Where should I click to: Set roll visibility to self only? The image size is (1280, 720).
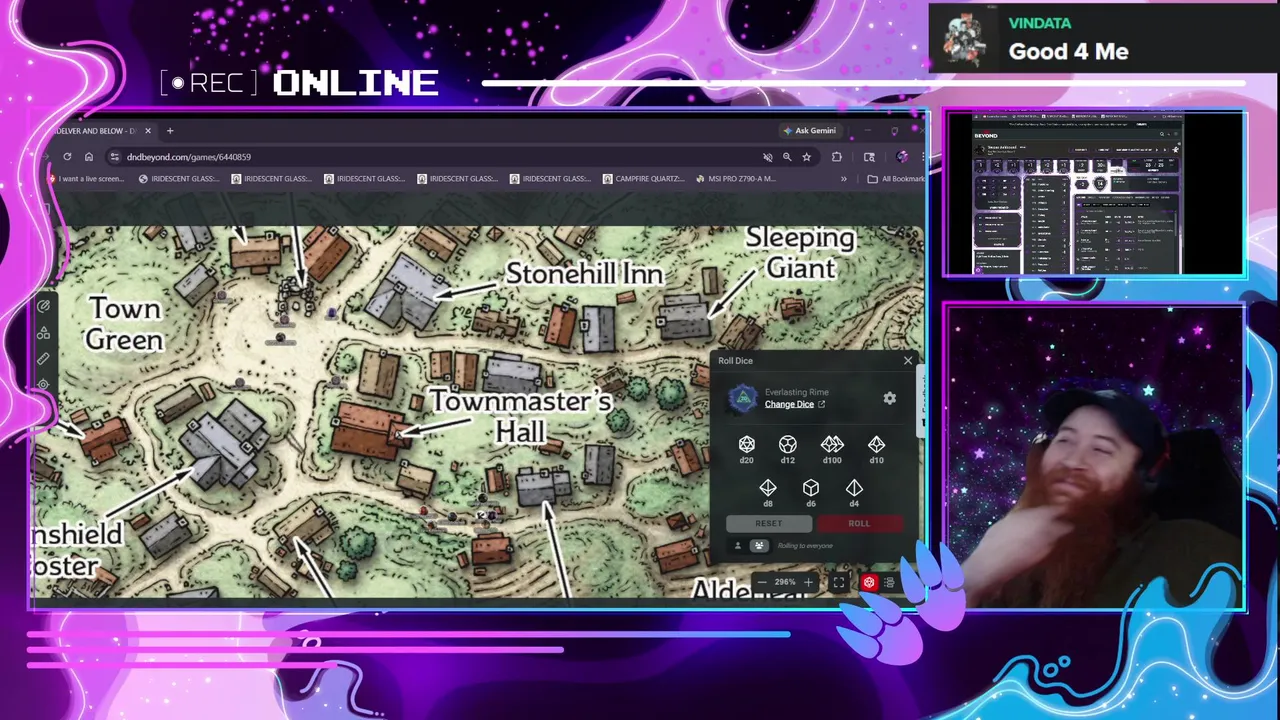[738, 545]
